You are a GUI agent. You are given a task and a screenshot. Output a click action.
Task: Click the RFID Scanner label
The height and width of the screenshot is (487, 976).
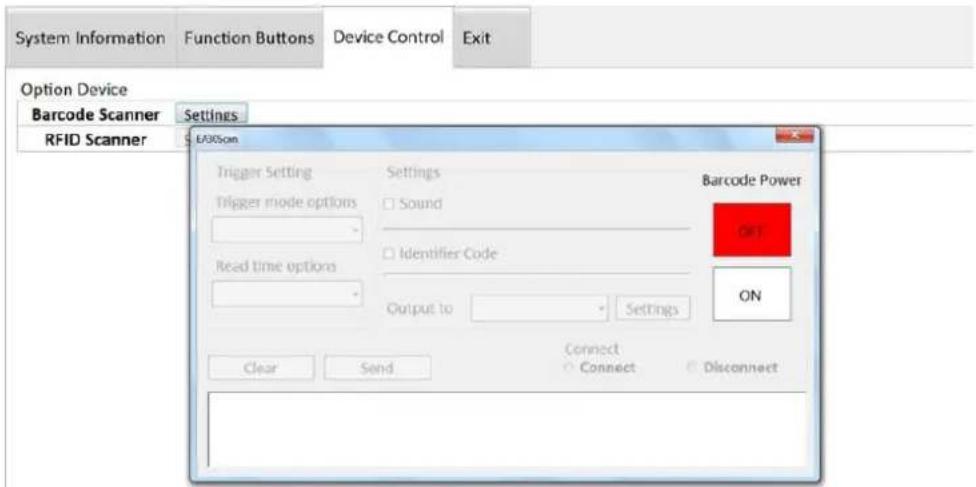[96, 139]
